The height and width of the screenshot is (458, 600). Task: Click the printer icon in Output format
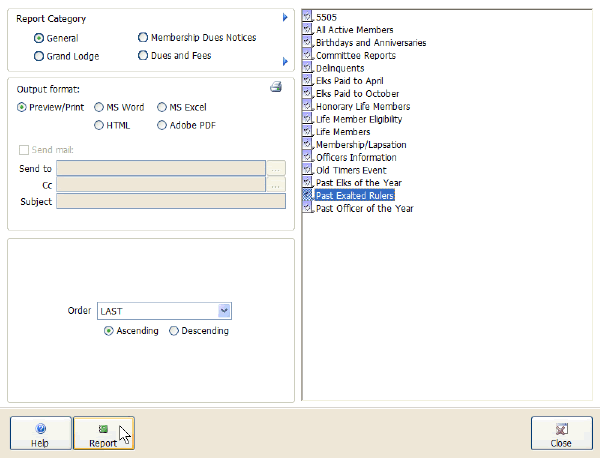276,88
